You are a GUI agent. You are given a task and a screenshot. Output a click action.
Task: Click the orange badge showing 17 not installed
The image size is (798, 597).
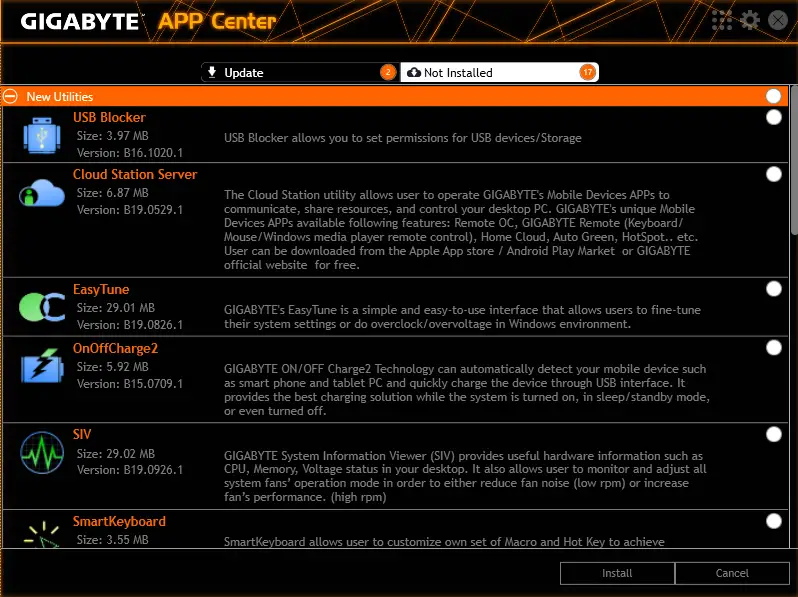coord(587,72)
